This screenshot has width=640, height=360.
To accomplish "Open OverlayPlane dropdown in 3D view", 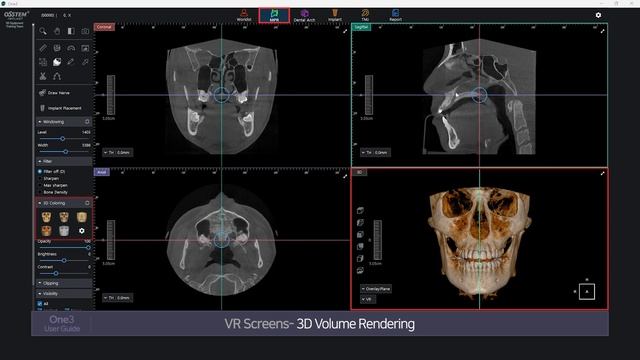I will point(376,289).
